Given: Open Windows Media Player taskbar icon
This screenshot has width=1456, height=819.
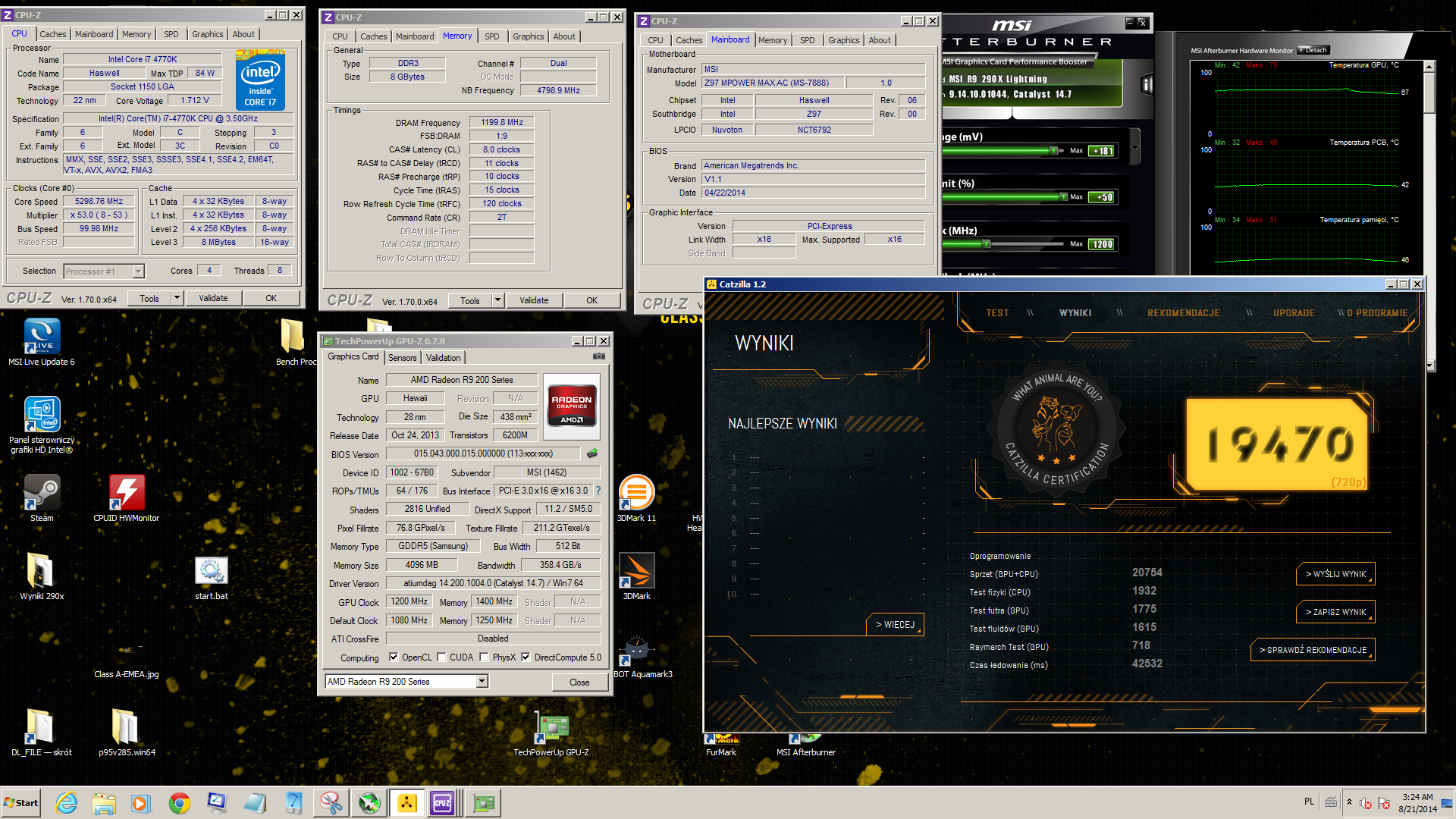Looking at the screenshot, I should (141, 802).
